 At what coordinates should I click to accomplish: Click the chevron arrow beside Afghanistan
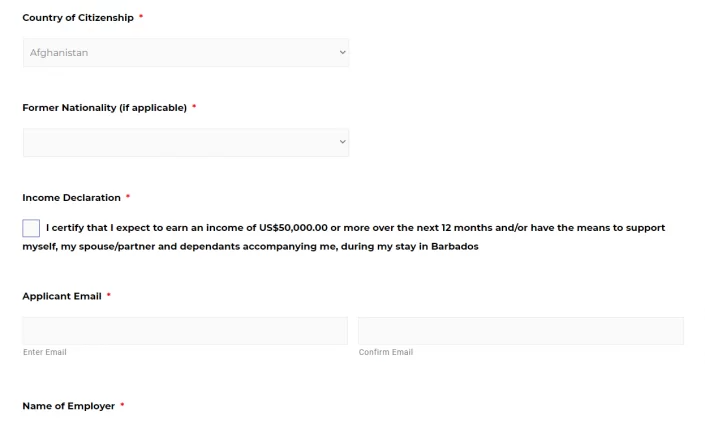(343, 53)
